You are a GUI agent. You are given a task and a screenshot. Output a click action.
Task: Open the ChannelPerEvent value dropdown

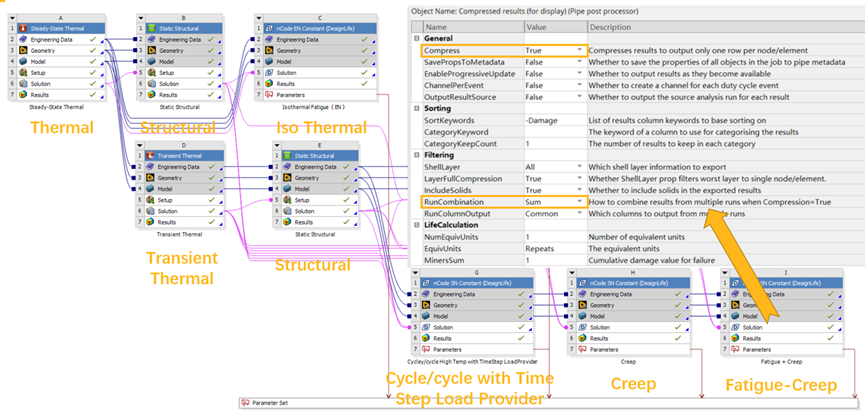coord(579,86)
